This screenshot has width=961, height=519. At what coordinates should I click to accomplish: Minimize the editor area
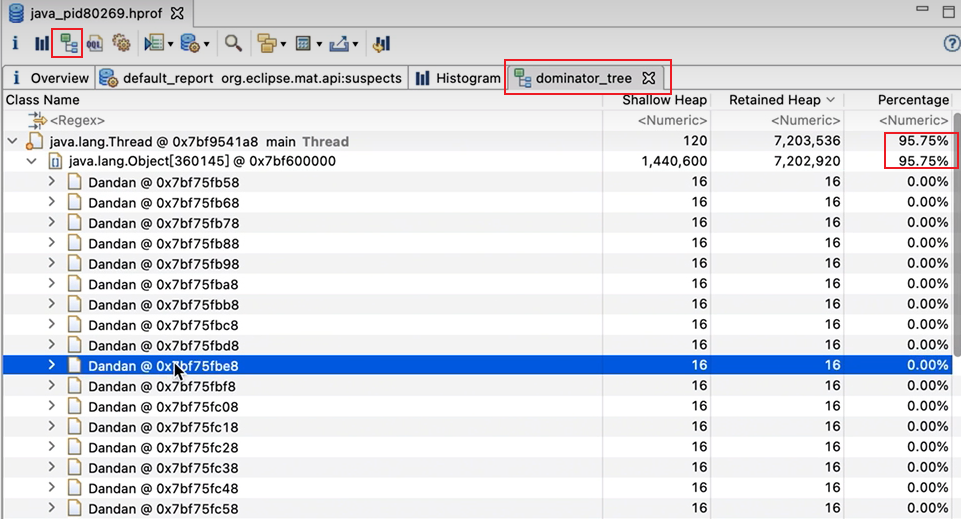(x=922, y=9)
